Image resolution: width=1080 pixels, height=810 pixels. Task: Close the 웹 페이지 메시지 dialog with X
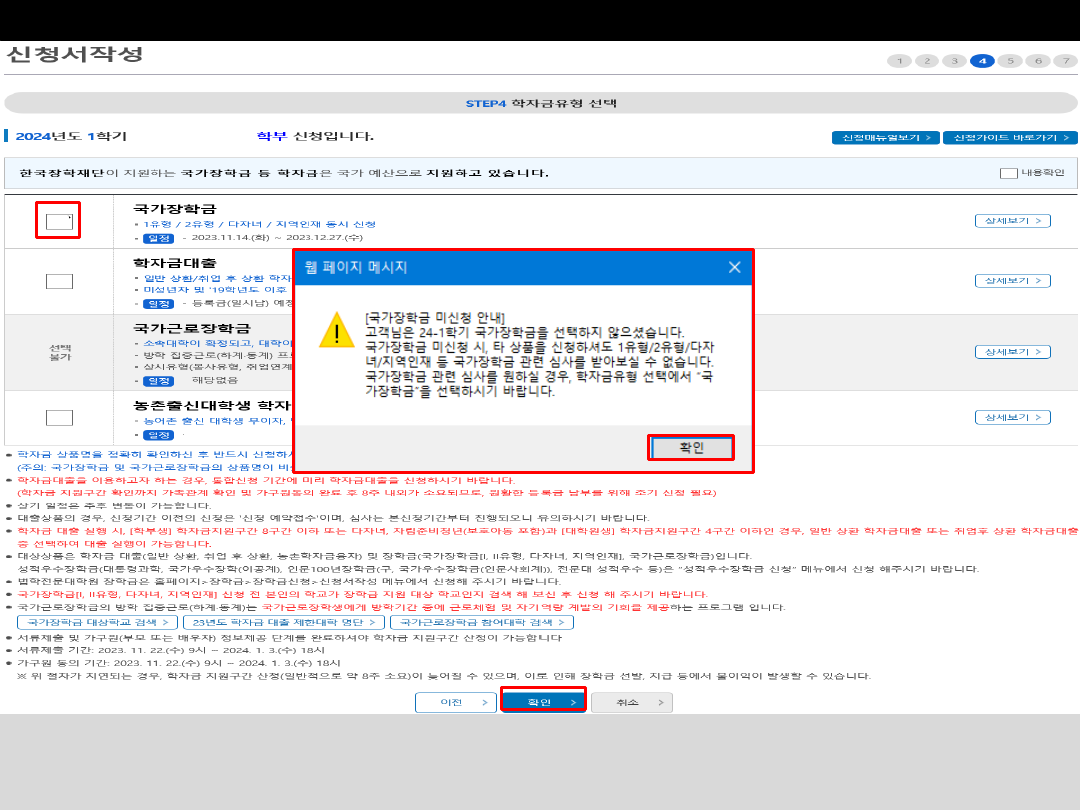click(734, 267)
